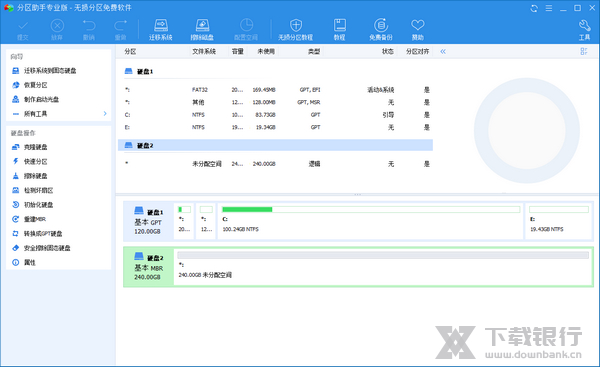Click 硬盘2 基本 MBR 240.00GB disk block

(x=148, y=267)
